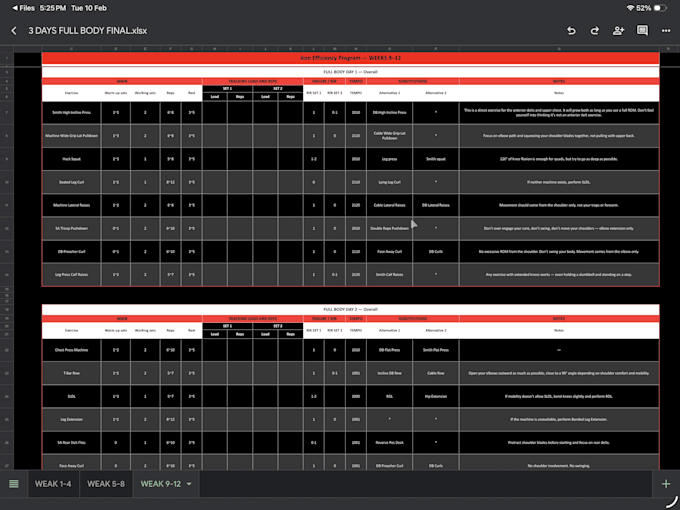Select the row 9 header
This screenshot has height=510, width=680.
click(x=7, y=159)
